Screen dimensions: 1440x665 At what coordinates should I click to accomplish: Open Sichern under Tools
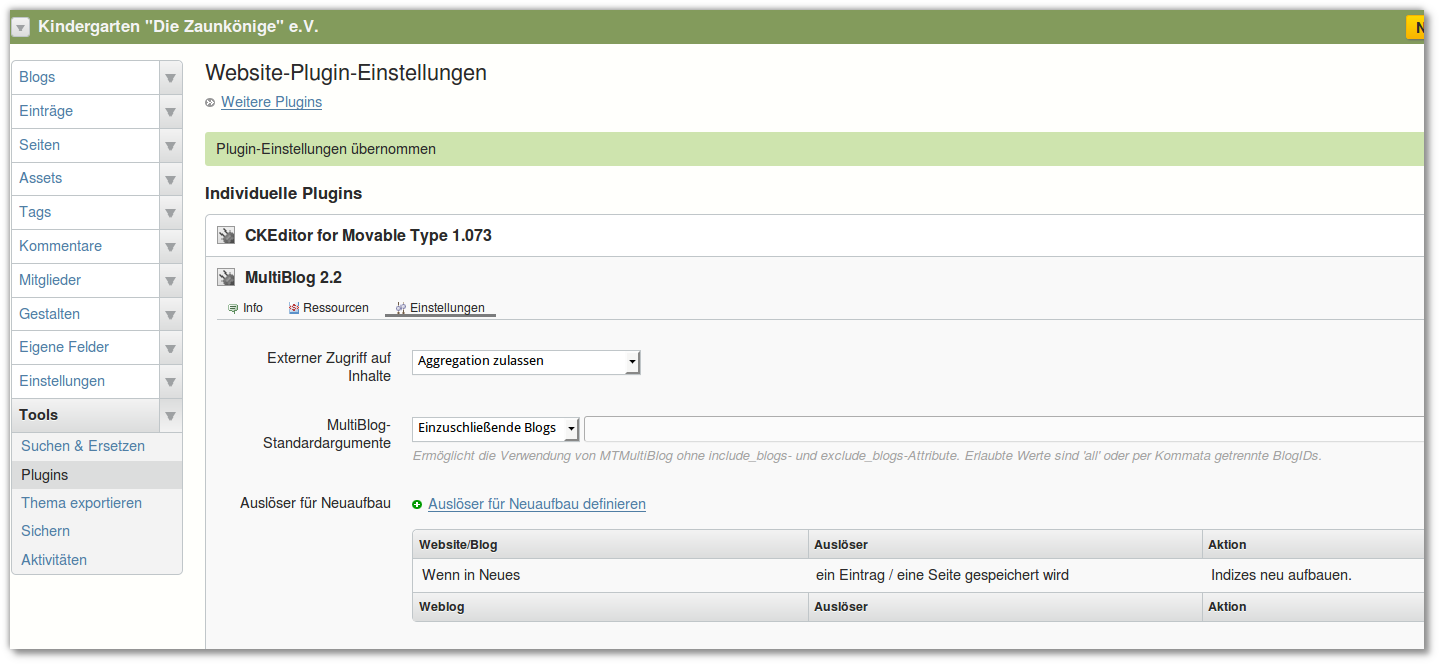[x=46, y=531]
